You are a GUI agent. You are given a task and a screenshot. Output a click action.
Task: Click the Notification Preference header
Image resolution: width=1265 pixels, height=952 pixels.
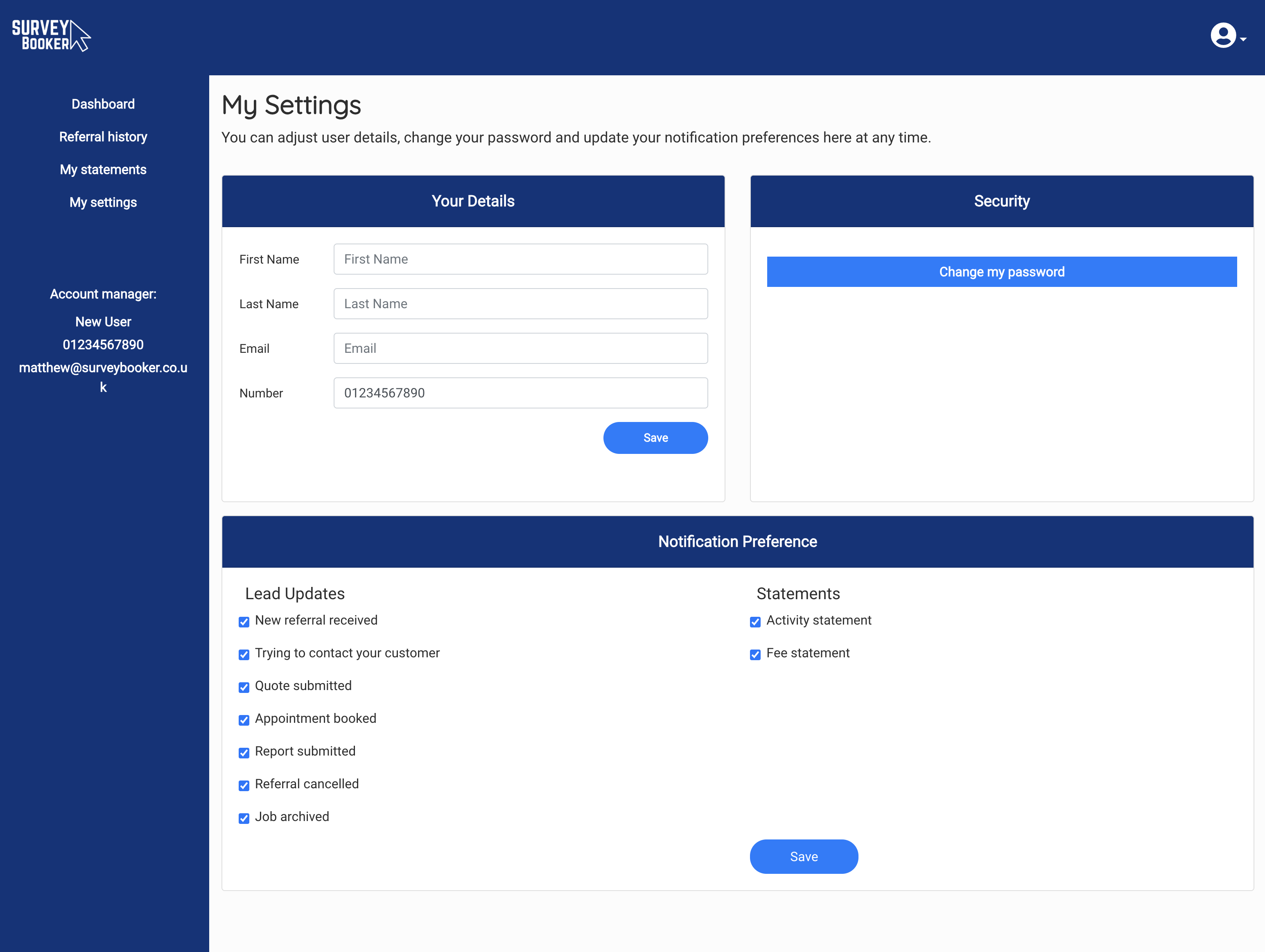pyautogui.click(x=737, y=541)
